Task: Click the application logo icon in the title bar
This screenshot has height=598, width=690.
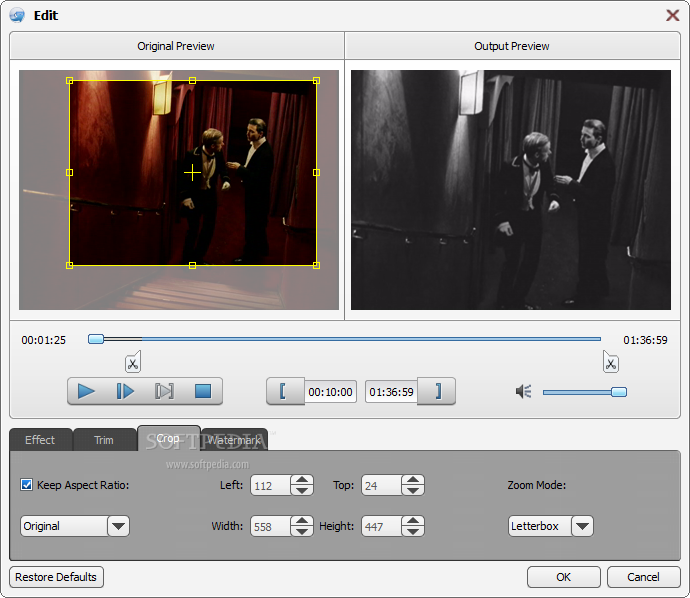Action: 17,15
